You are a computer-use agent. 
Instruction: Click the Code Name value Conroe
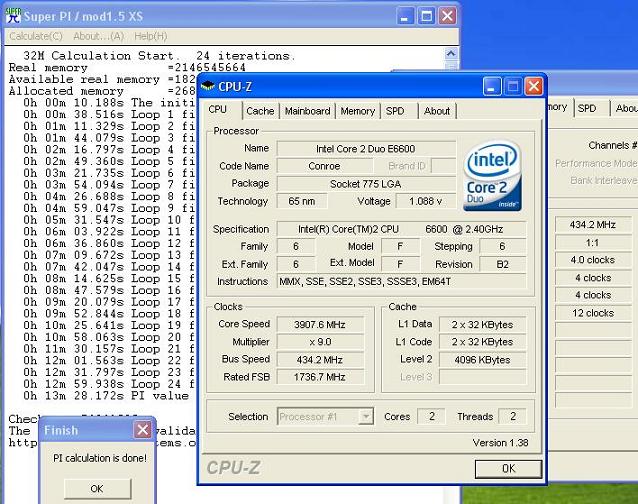tap(324, 166)
